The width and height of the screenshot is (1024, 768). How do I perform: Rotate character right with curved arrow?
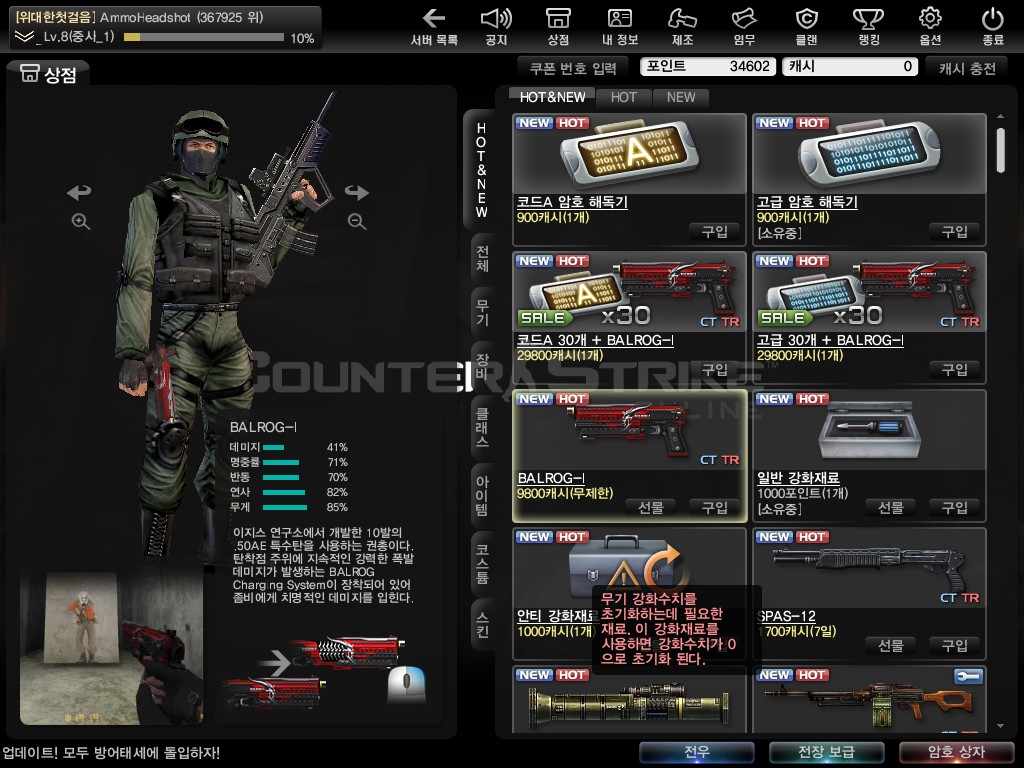(x=357, y=192)
